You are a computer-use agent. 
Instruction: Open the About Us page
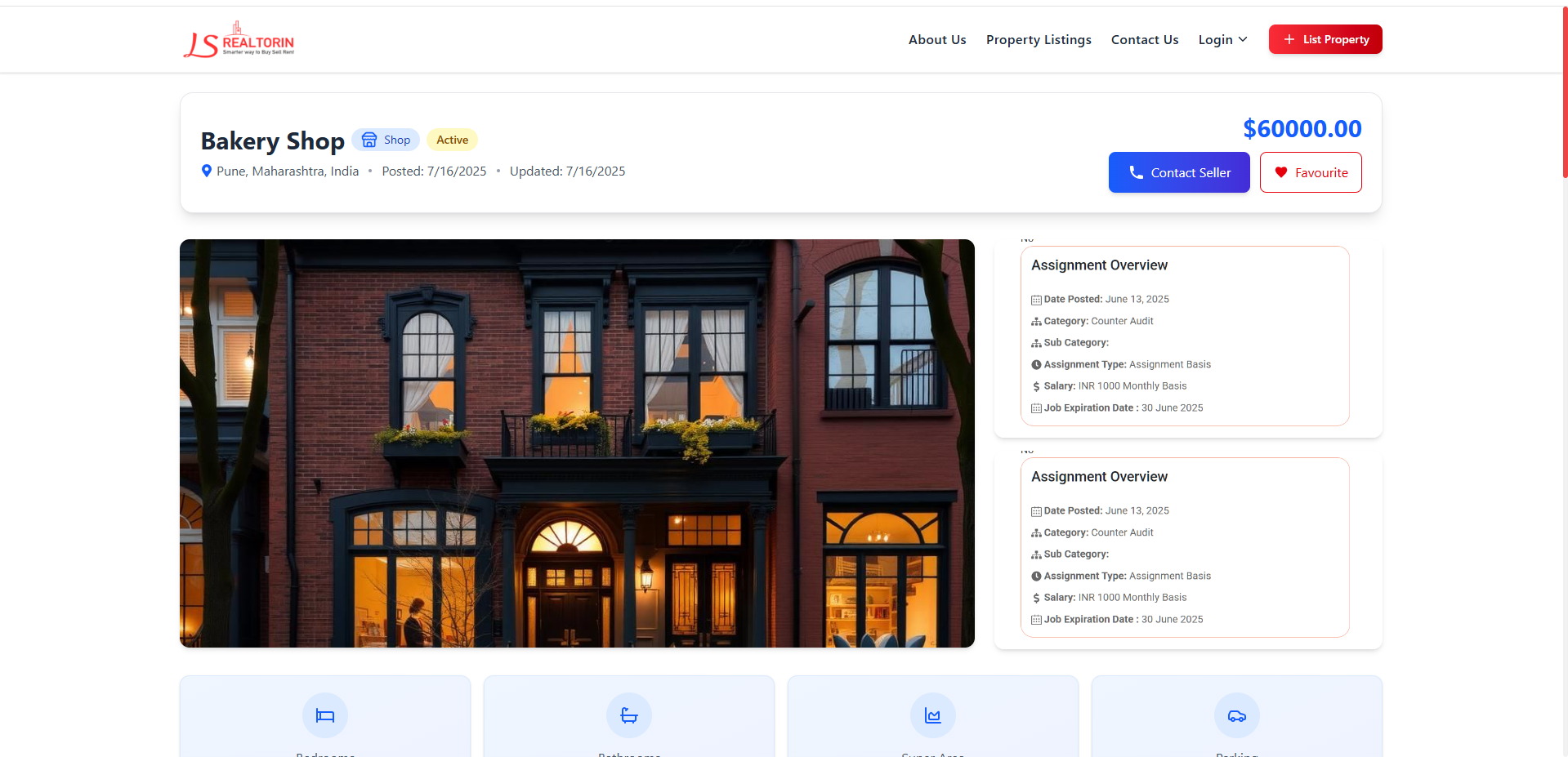tap(936, 40)
